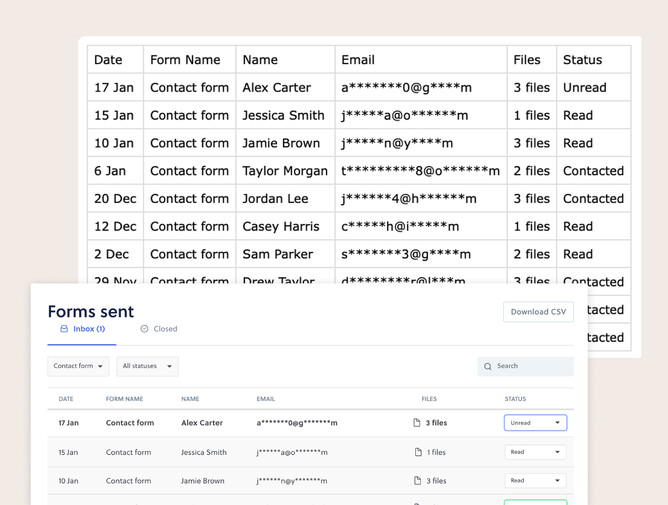
Task: Expand the All statuses filter dropdown
Action: tap(147, 366)
